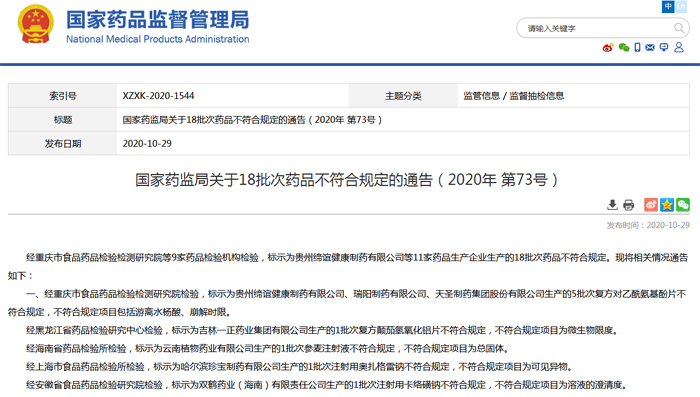Click the mobile phone icon in the header

pyautogui.click(x=638, y=47)
